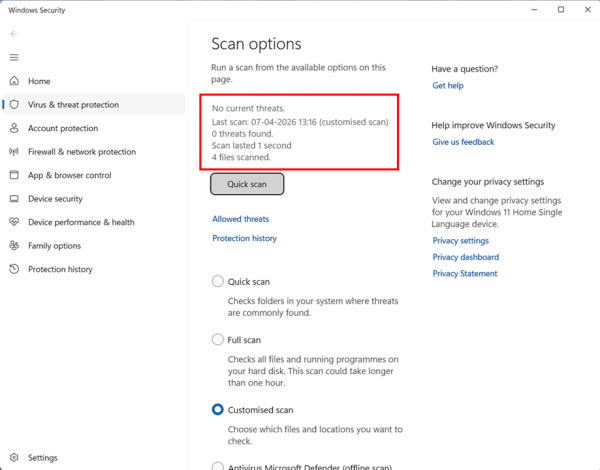Screen dimensions: 600x470
Task: Open Settings at bottom of sidebar
Action: pyautogui.click(x=42, y=458)
